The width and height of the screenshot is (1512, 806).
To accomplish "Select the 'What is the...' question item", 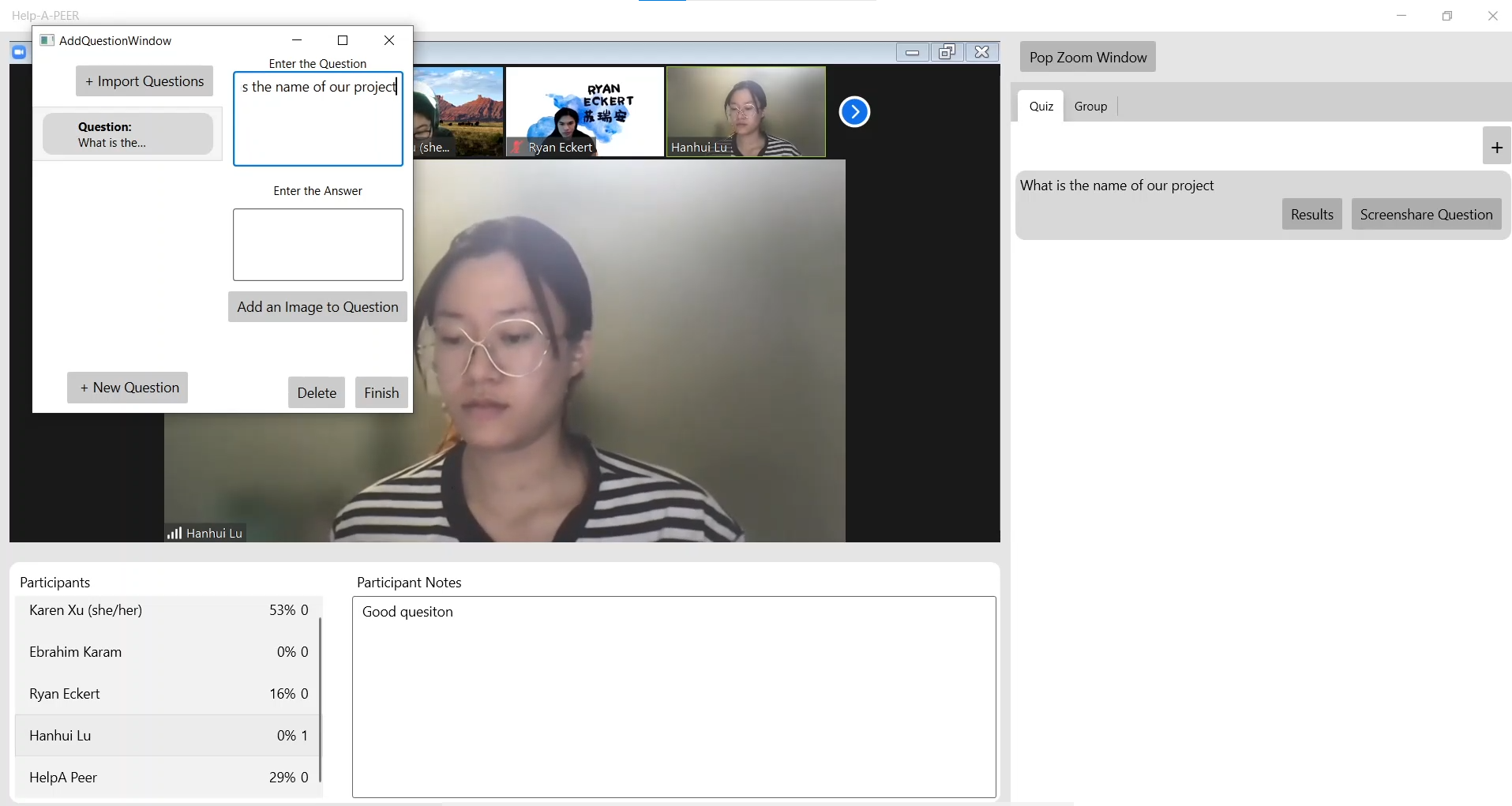I will pos(128,134).
